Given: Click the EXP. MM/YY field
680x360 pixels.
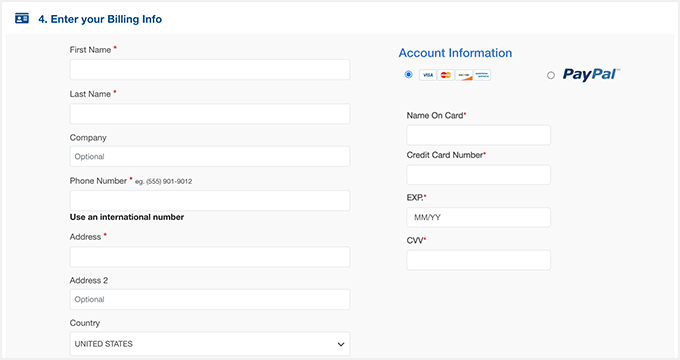Looking at the screenshot, I should (478, 217).
